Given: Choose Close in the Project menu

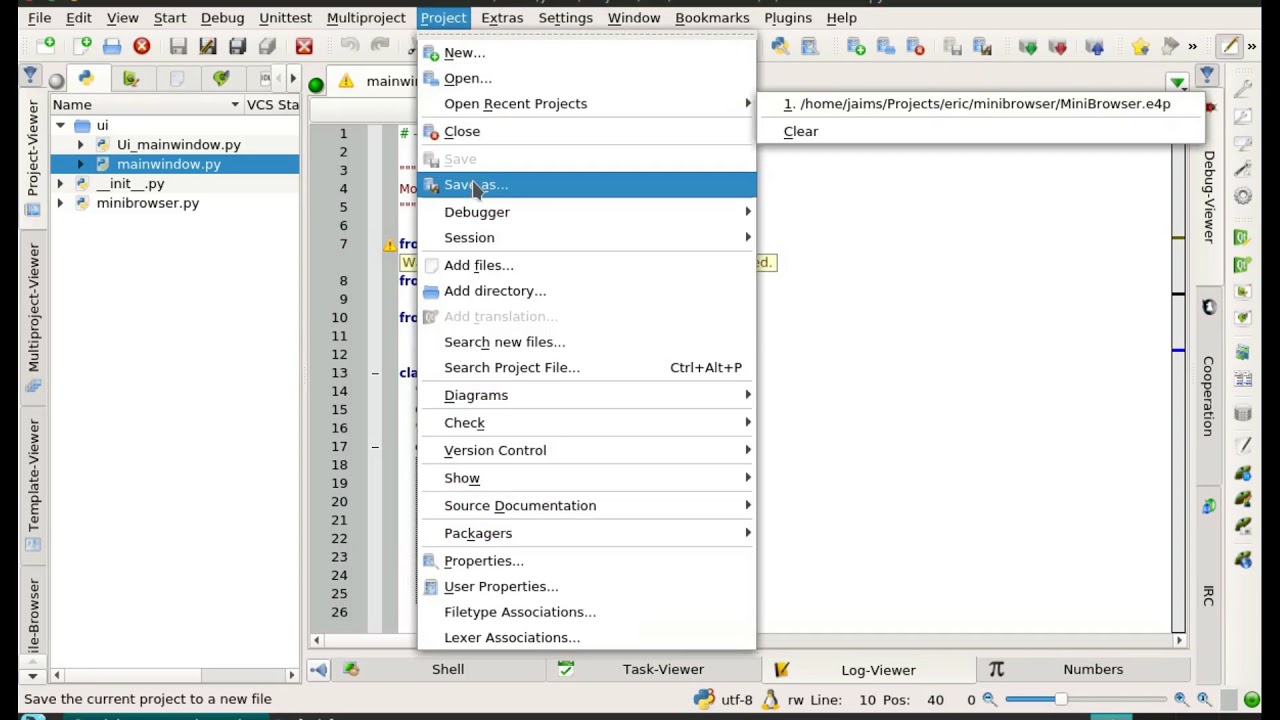Looking at the screenshot, I should (x=587, y=131).
